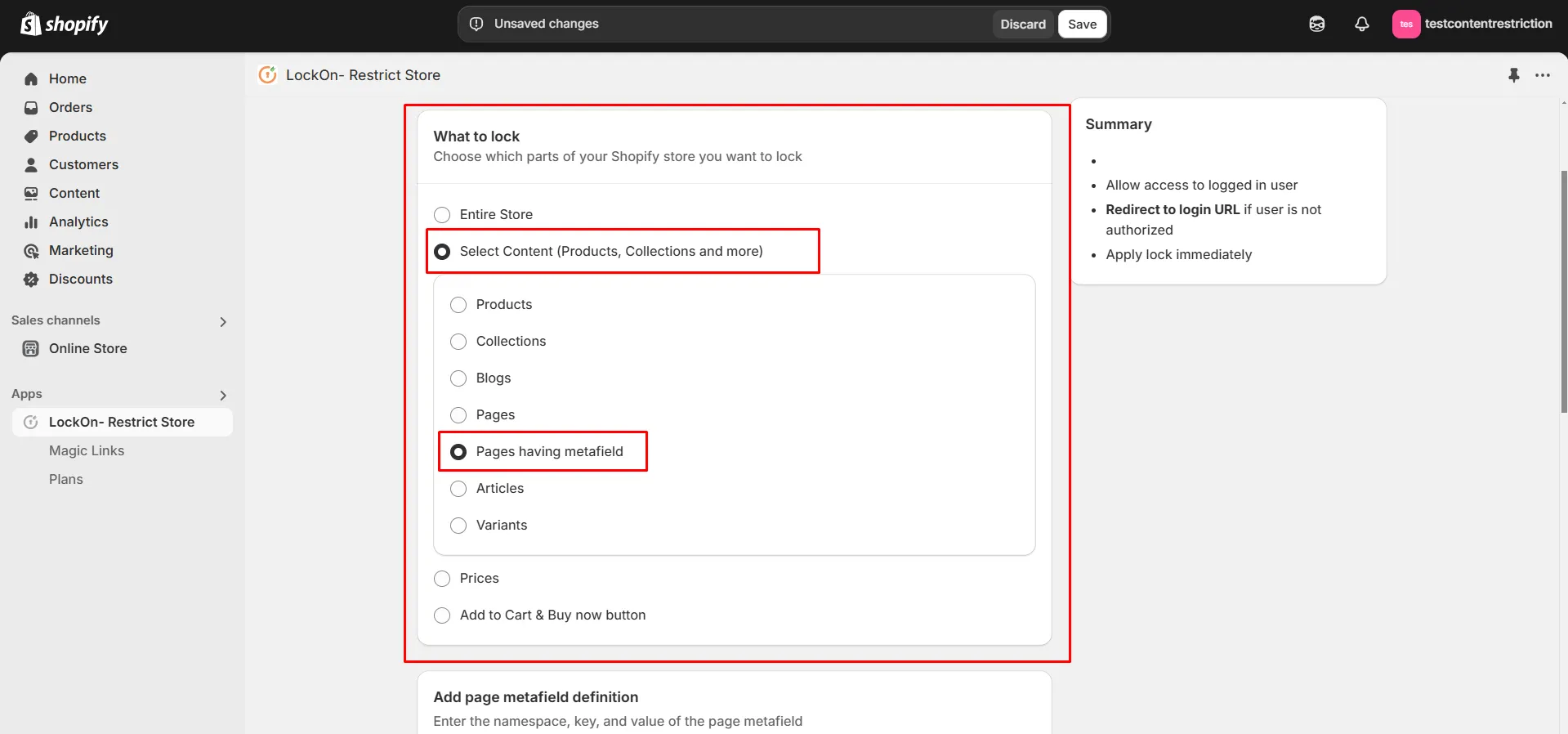Open LockOn- Restrict Store in sidebar

click(x=123, y=422)
